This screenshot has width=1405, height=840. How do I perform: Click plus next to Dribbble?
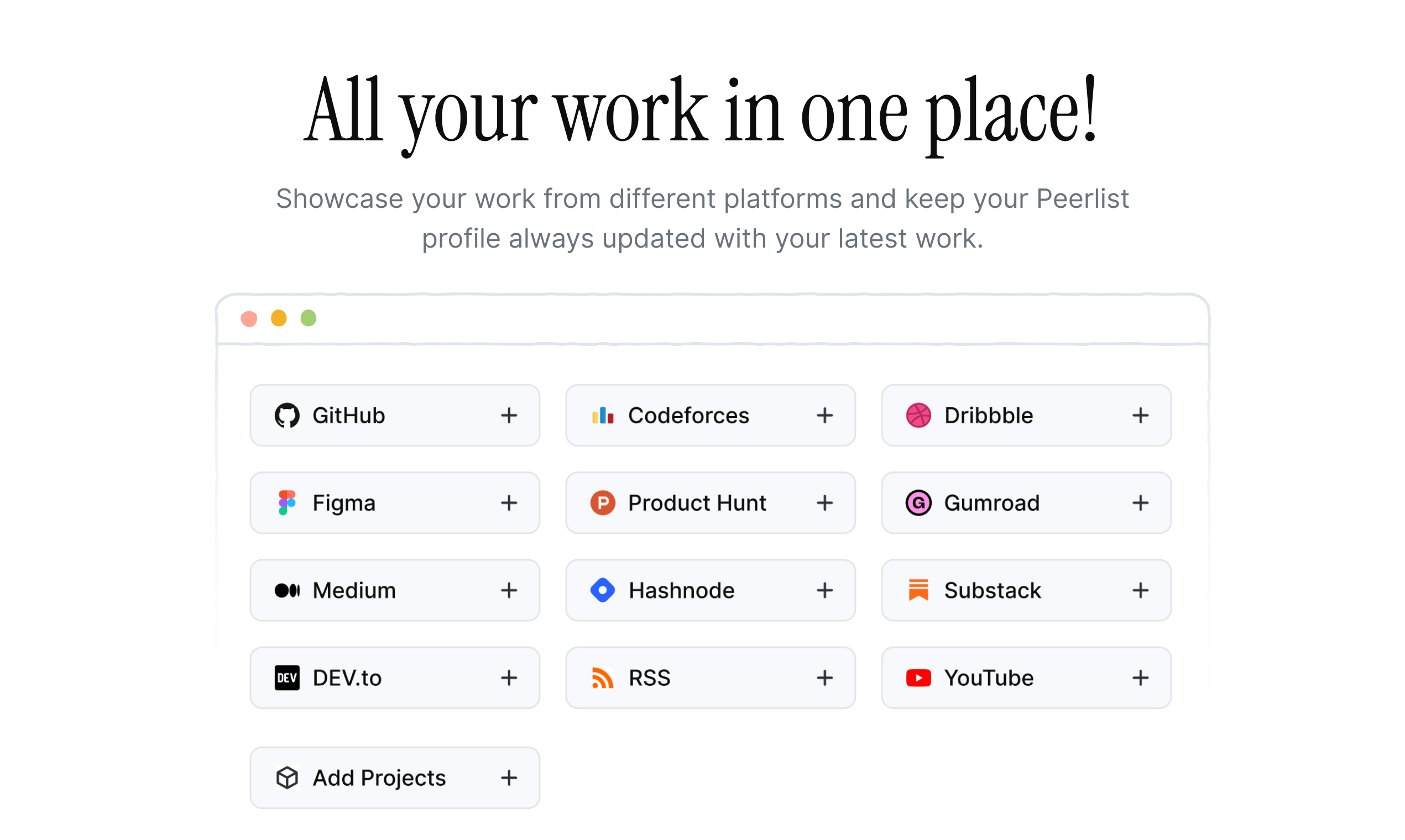pyautogui.click(x=1141, y=416)
